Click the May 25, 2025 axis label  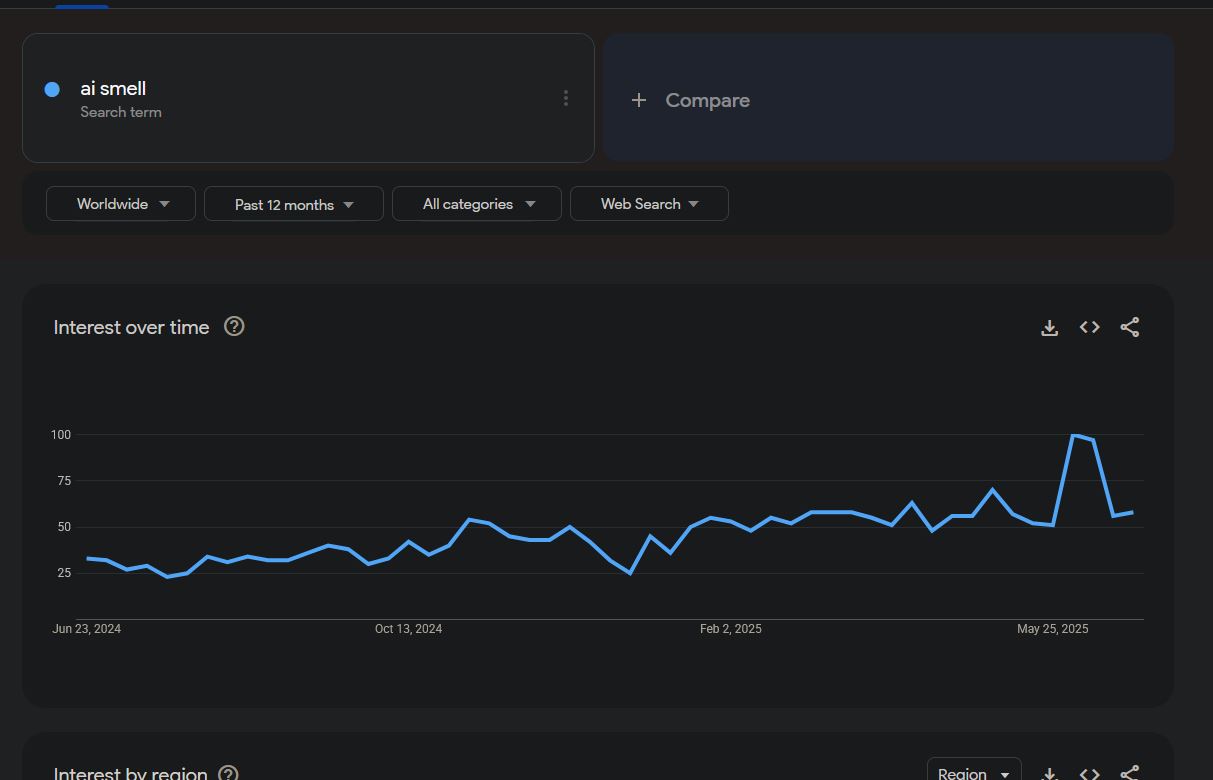coord(1052,629)
